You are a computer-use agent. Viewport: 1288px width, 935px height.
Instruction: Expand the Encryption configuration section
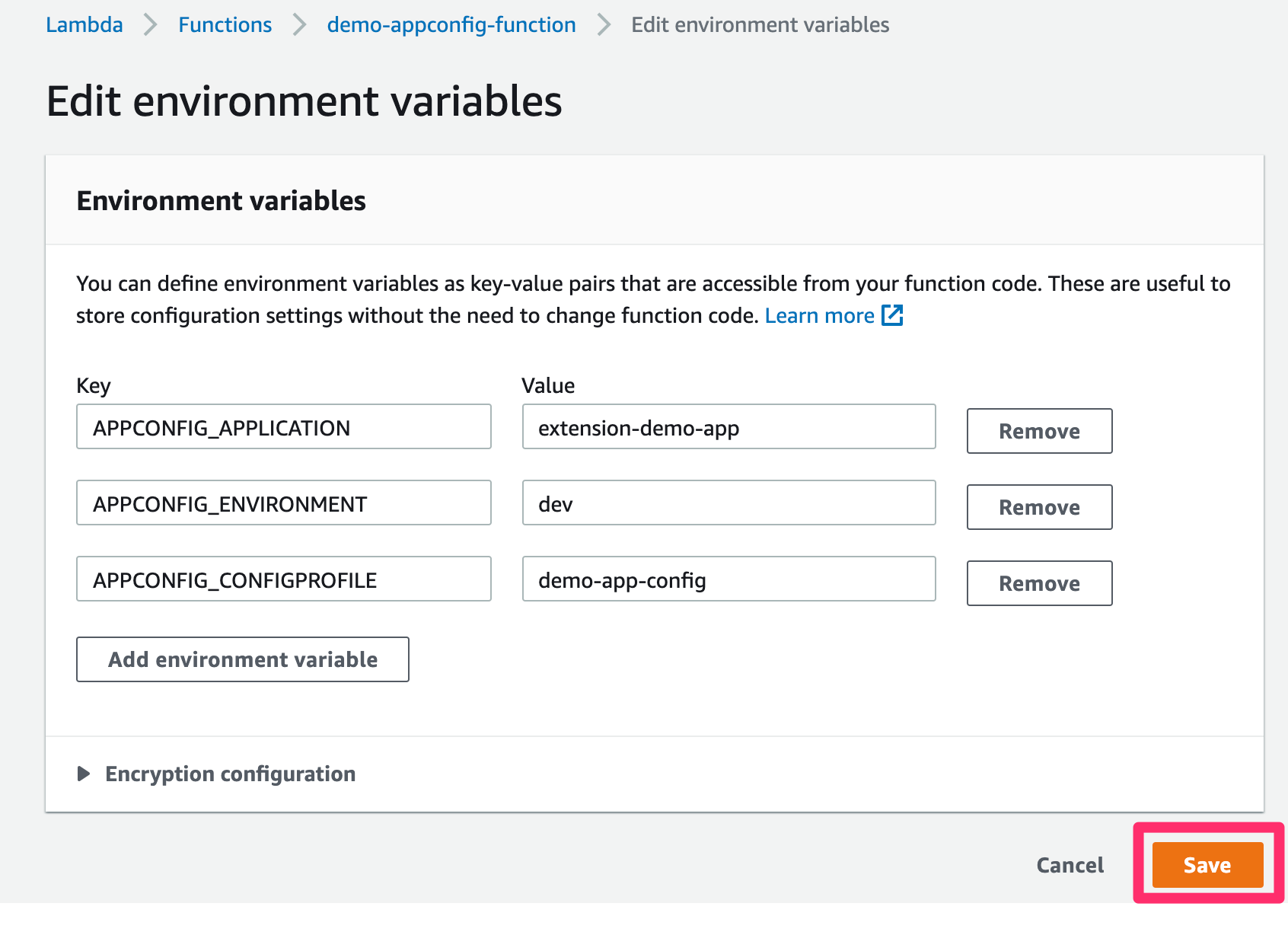[84, 774]
